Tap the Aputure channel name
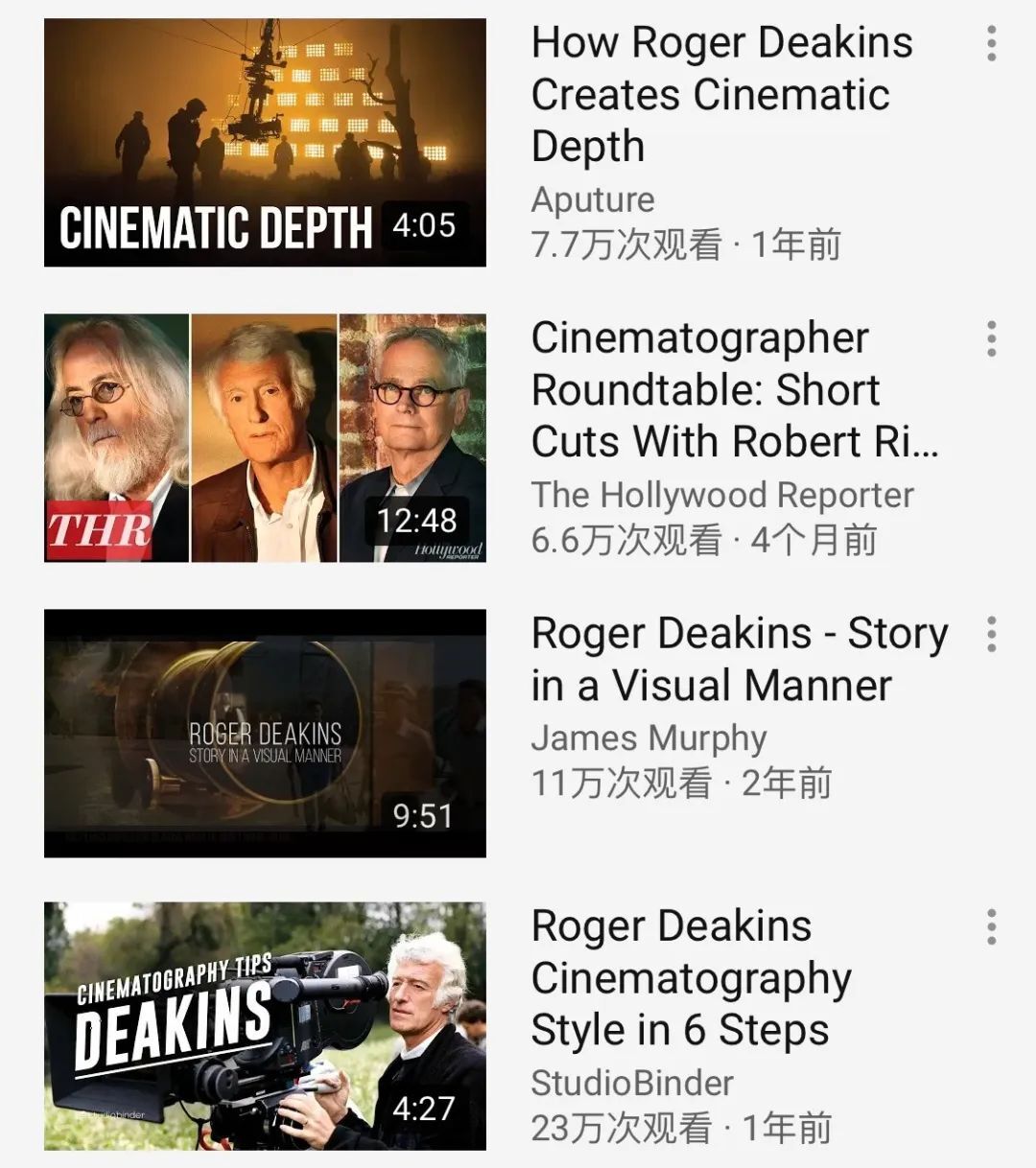The height and width of the screenshot is (1168, 1036). pos(593,199)
